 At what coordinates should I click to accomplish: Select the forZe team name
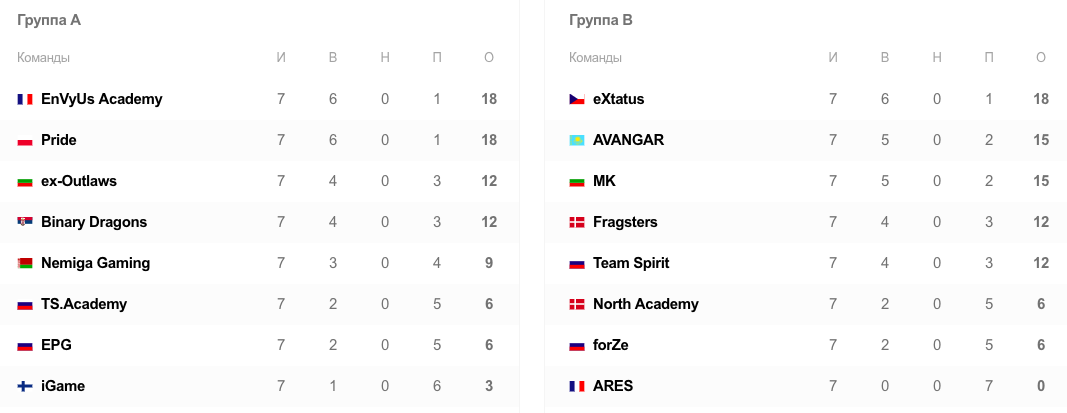pyautogui.click(x=611, y=345)
